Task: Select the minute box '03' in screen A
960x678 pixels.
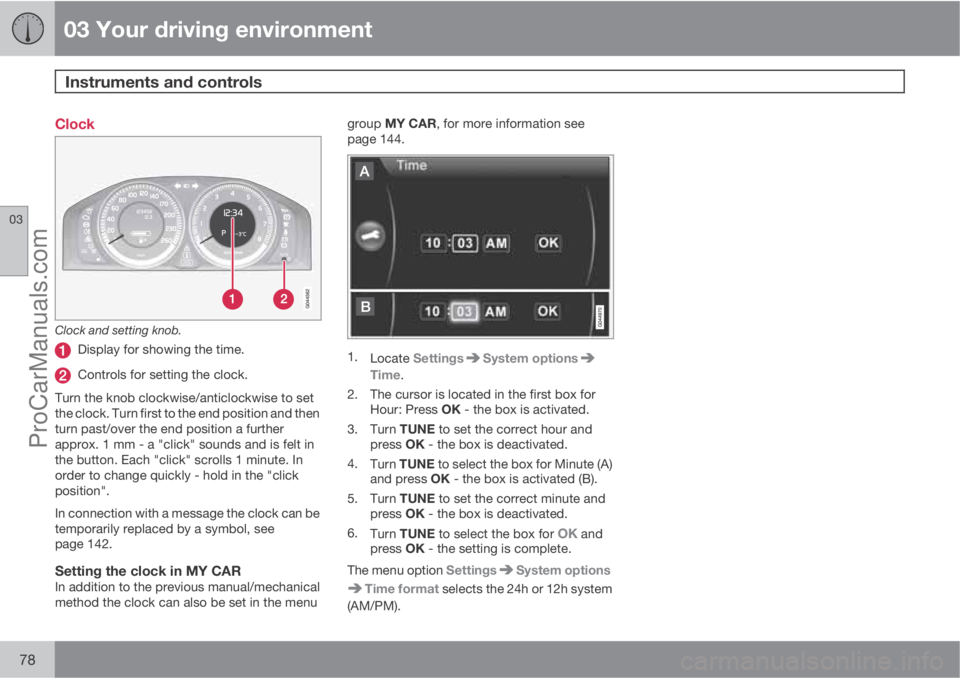Action: [465, 243]
